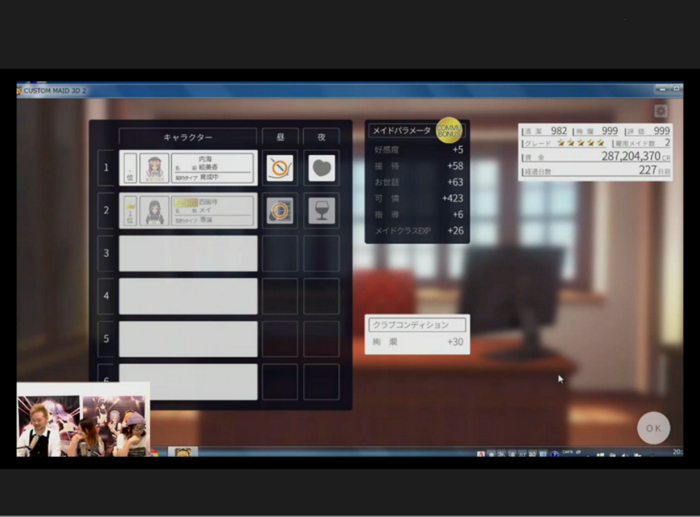Click the メイドパラメータ panel title
This screenshot has width=700, height=517.
tap(401, 130)
